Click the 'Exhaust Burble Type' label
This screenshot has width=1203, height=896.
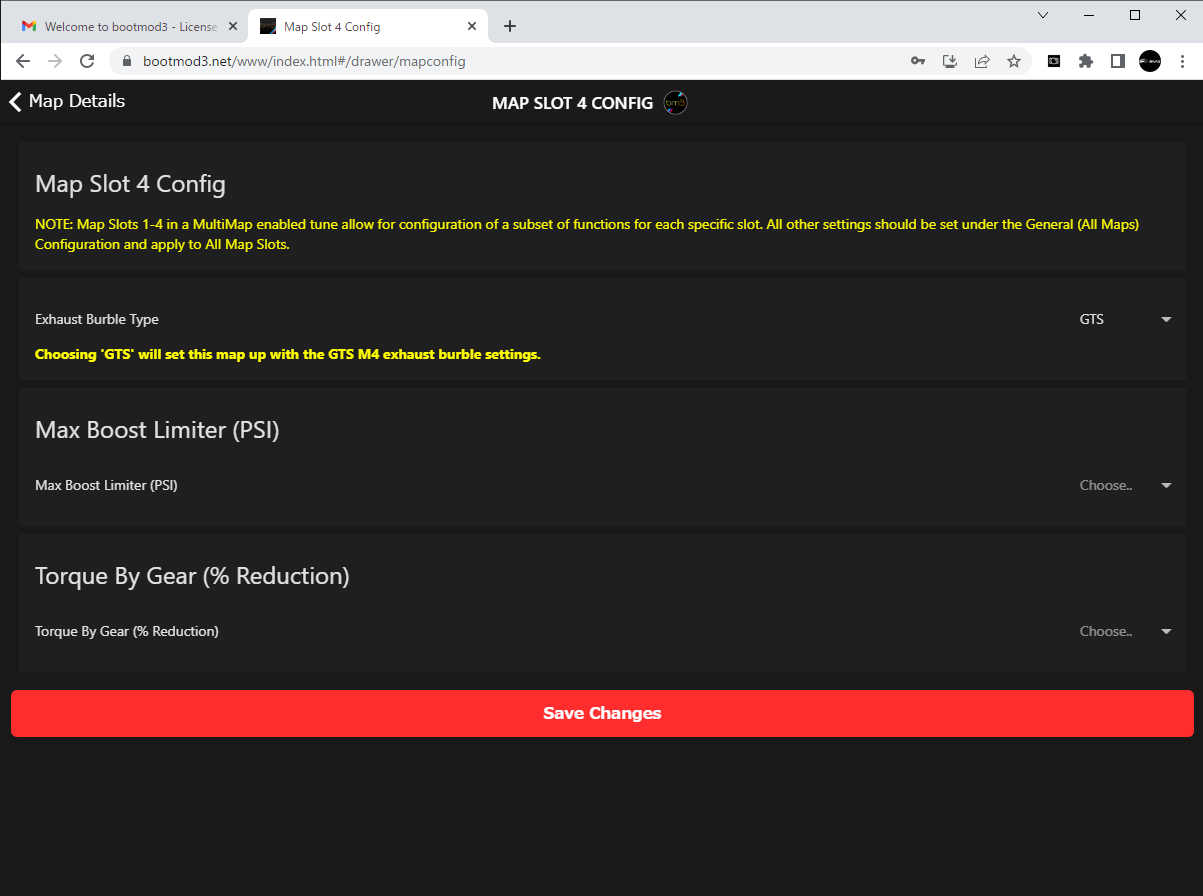(x=97, y=320)
